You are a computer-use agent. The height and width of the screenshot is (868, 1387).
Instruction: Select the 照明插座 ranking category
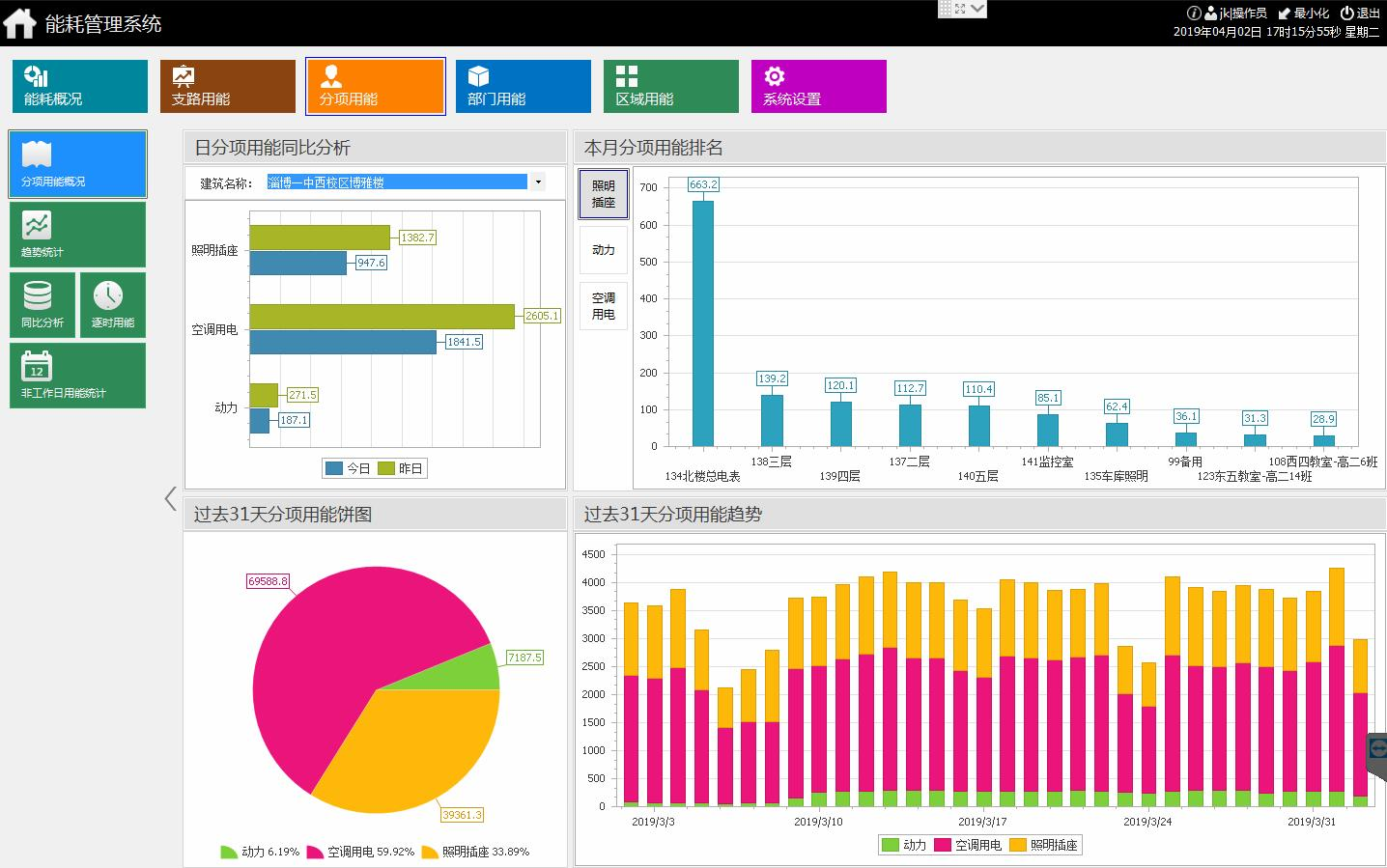click(x=604, y=194)
